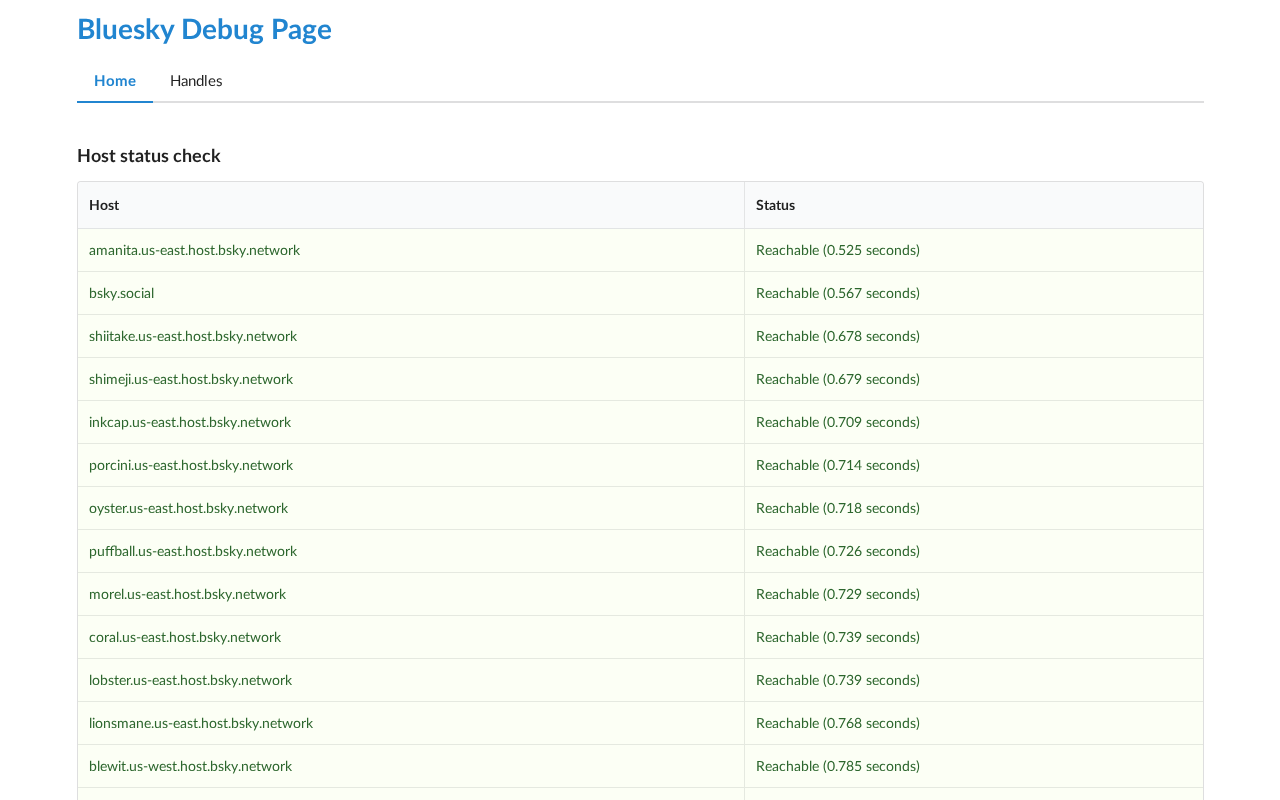Select blewit.us-west.host.bsky.network entry
1280x800 pixels.
click(x=190, y=766)
